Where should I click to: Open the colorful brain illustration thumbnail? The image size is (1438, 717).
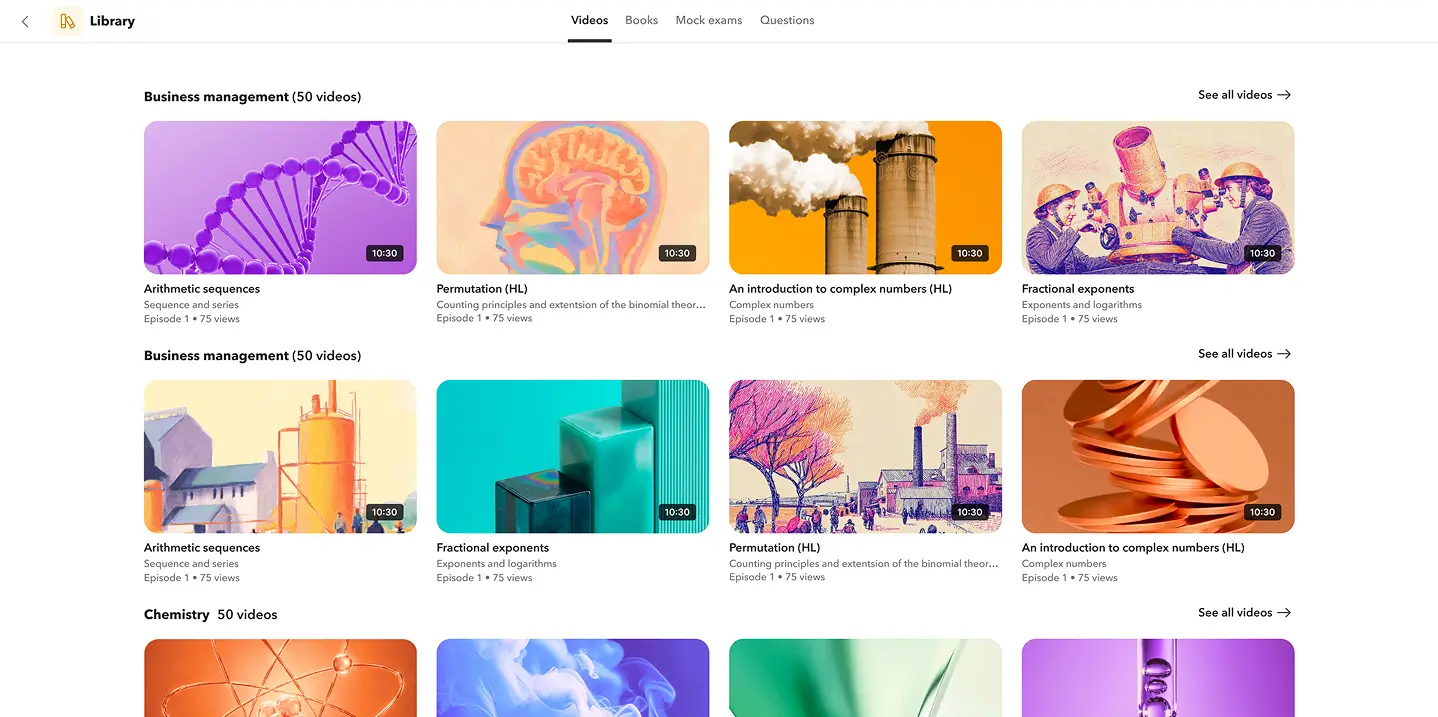click(x=572, y=197)
